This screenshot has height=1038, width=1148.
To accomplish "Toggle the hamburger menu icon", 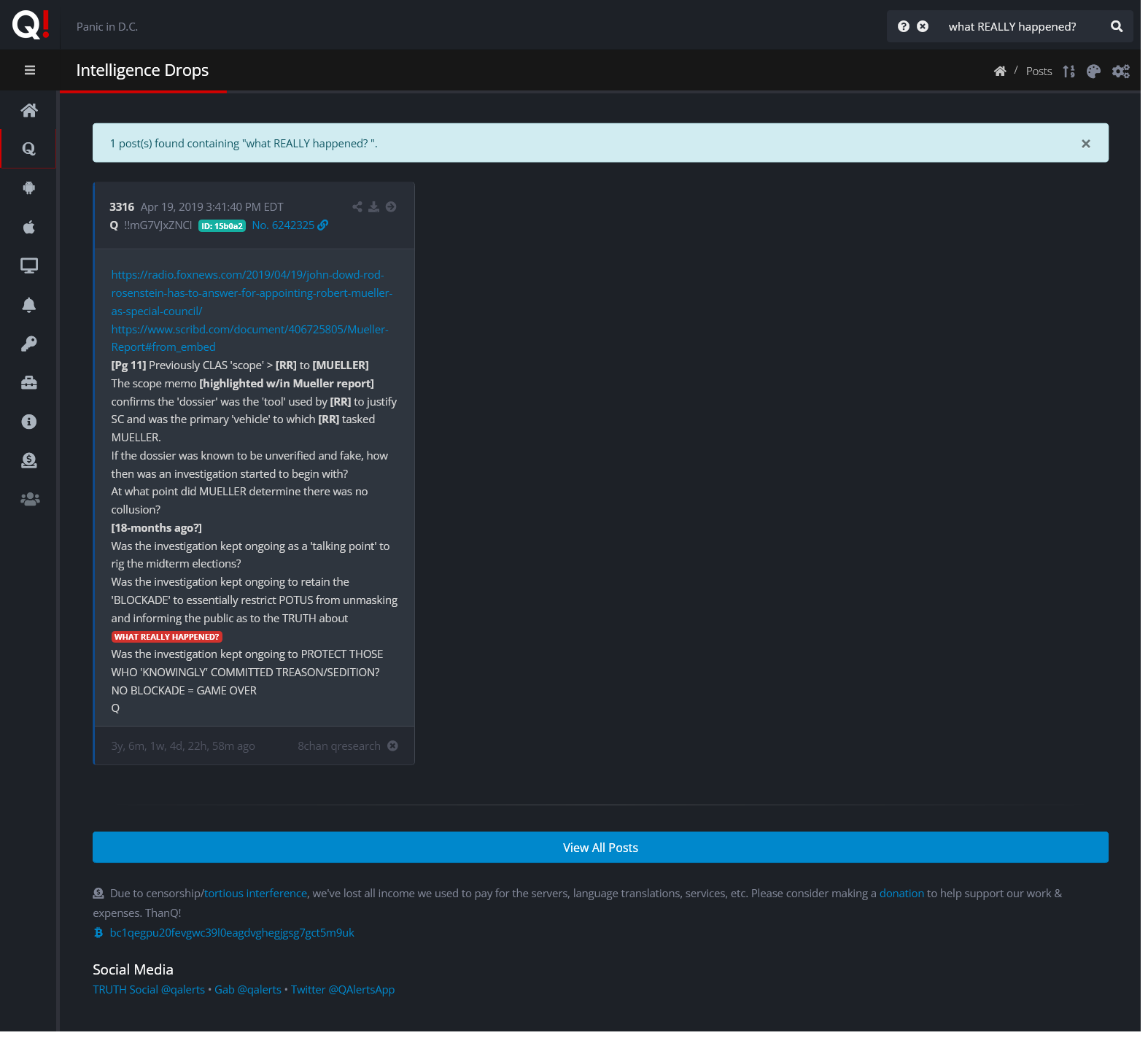I will (30, 70).
